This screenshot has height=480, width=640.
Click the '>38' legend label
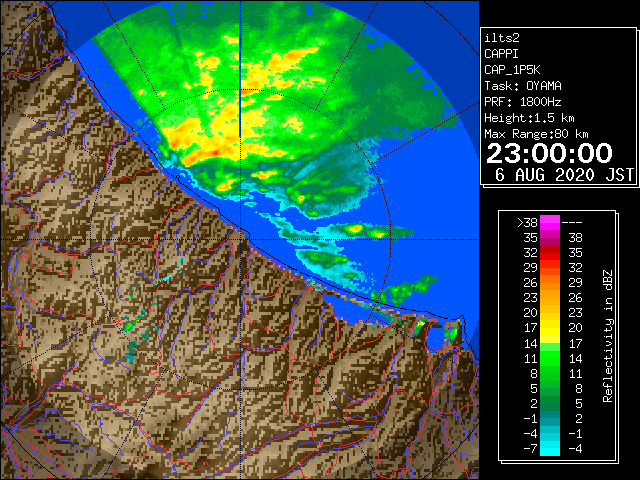(527, 222)
